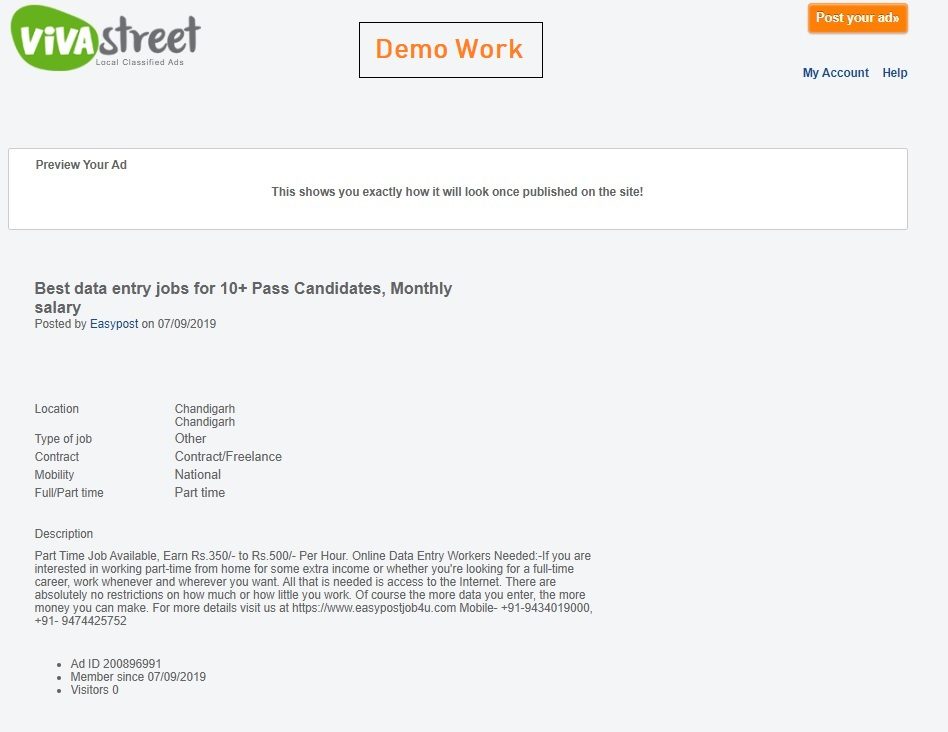This screenshot has width=948, height=732.
Task: Click the Member since 07/09/2019 item
Action: click(138, 677)
